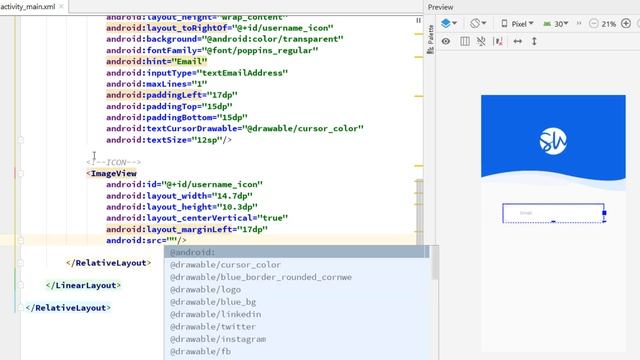Open the Pixel device selector dropdown
This screenshot has height=360, width=640.
click(517, 24)
